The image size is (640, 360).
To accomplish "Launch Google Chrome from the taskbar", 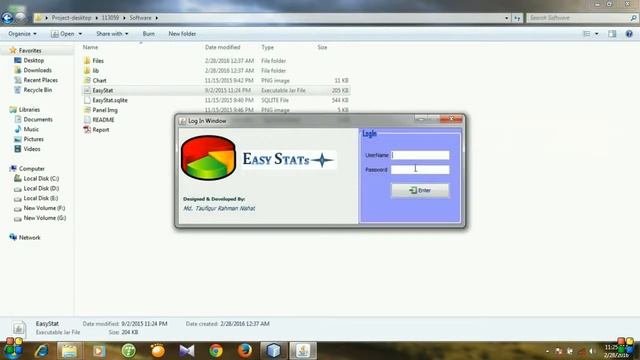I will coord(216,351).
